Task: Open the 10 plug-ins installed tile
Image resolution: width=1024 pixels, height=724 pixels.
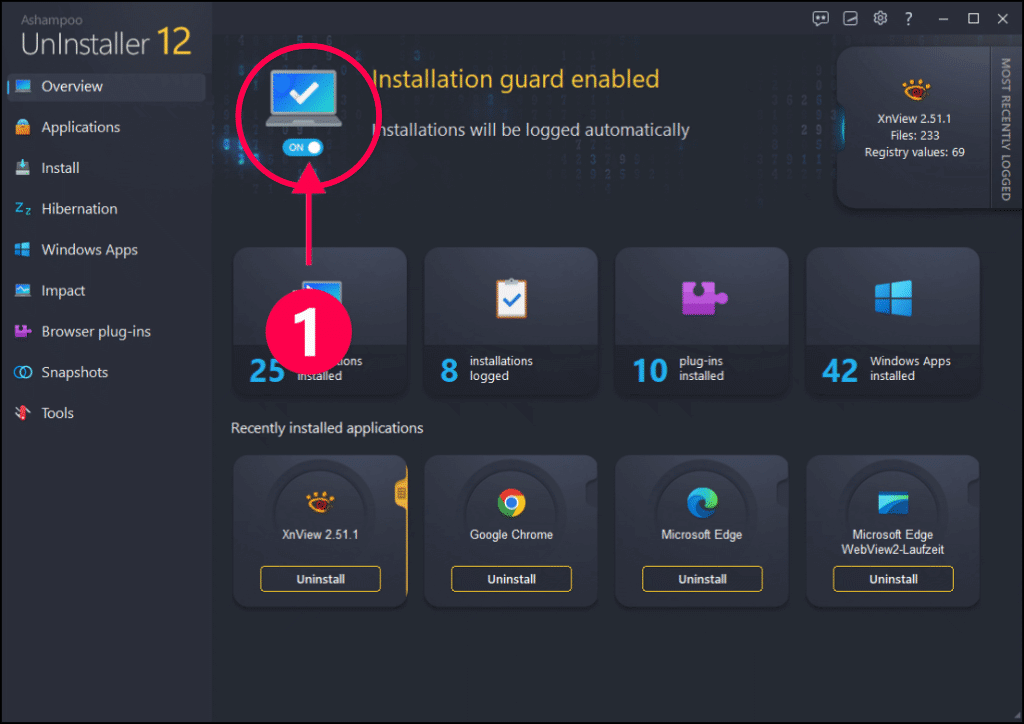Action: [701, 321]
